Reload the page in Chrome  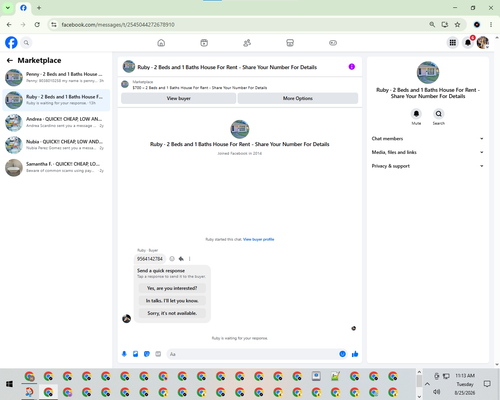pos(37,25)
